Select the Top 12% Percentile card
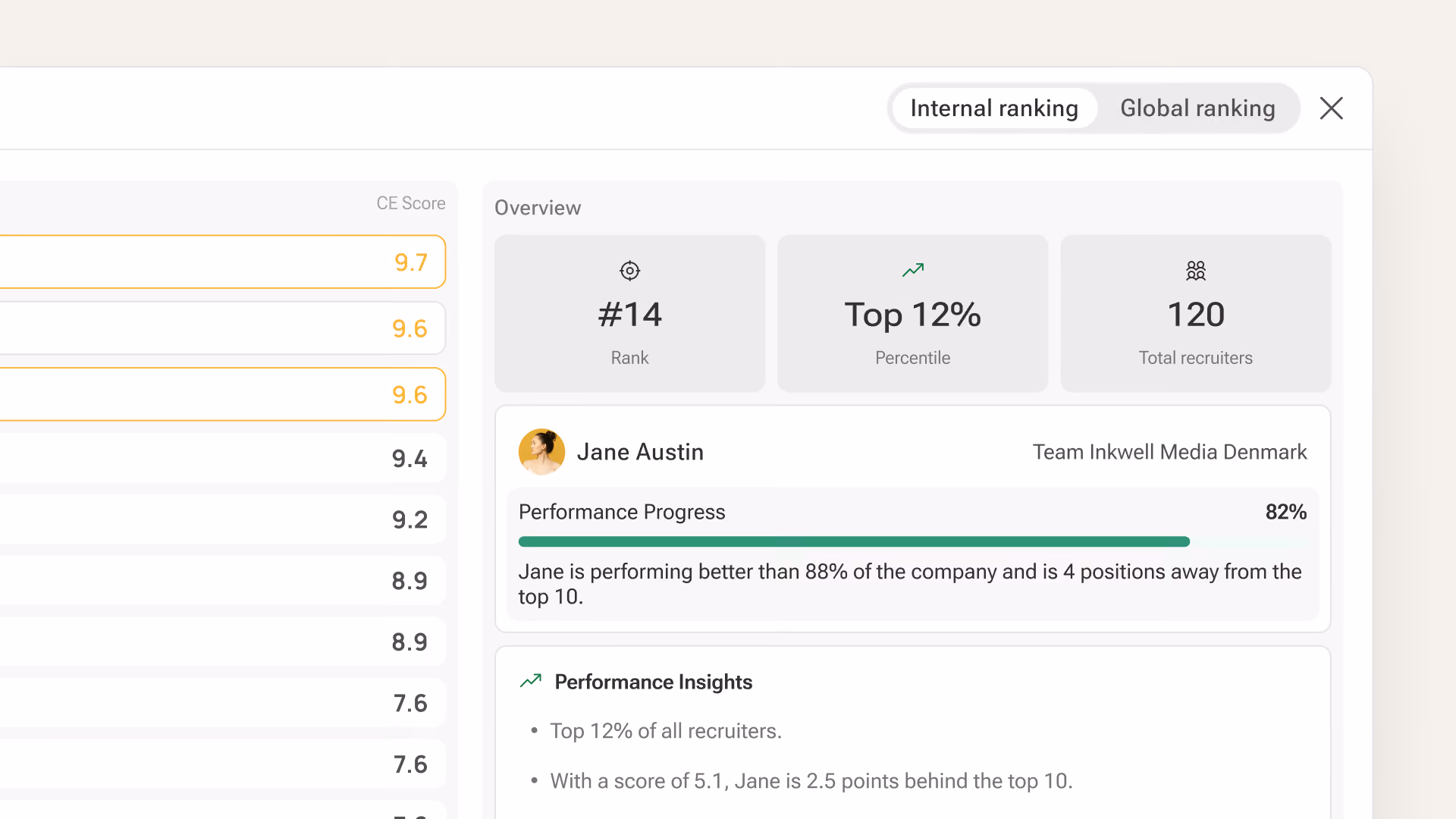 [x=912, y=313]
